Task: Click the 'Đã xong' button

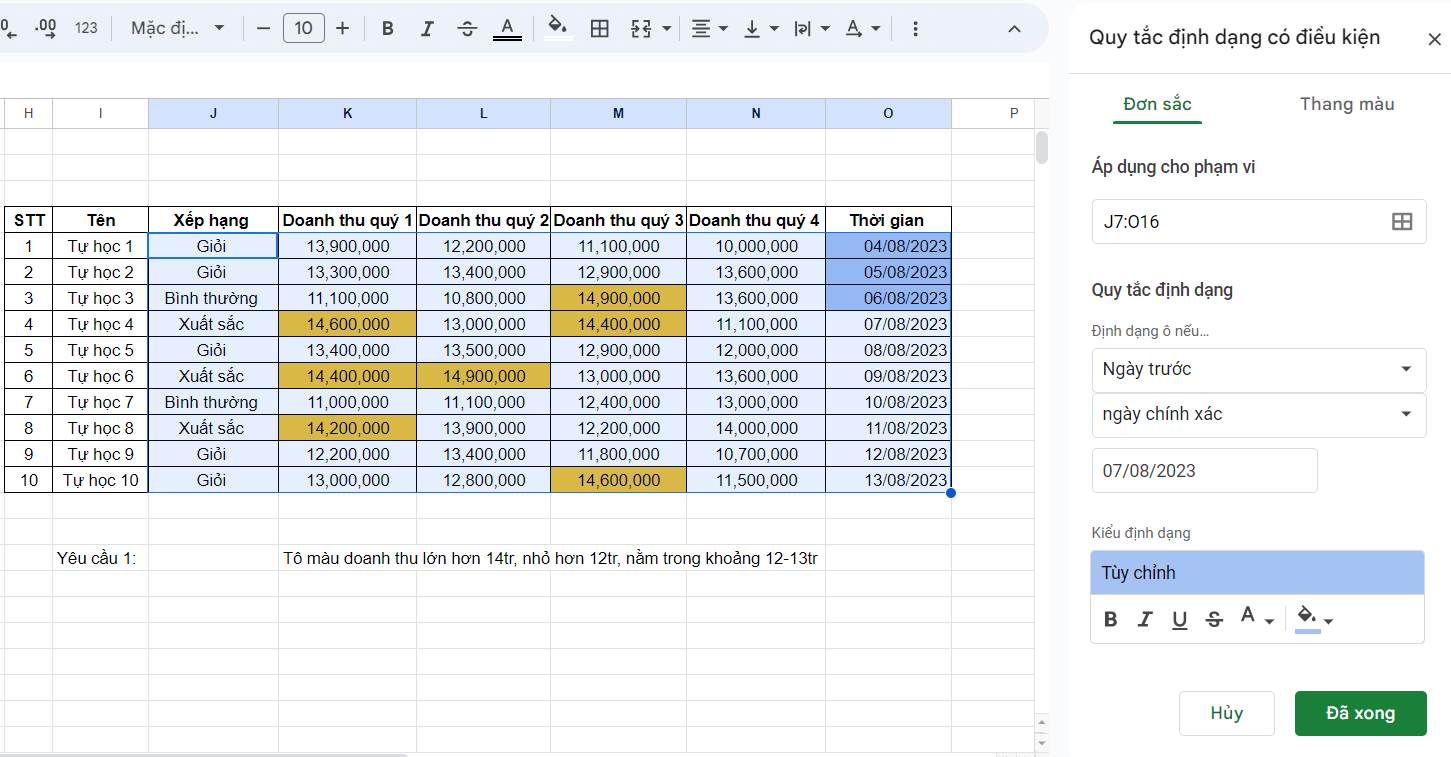Action: click(x=1360, y=713)
